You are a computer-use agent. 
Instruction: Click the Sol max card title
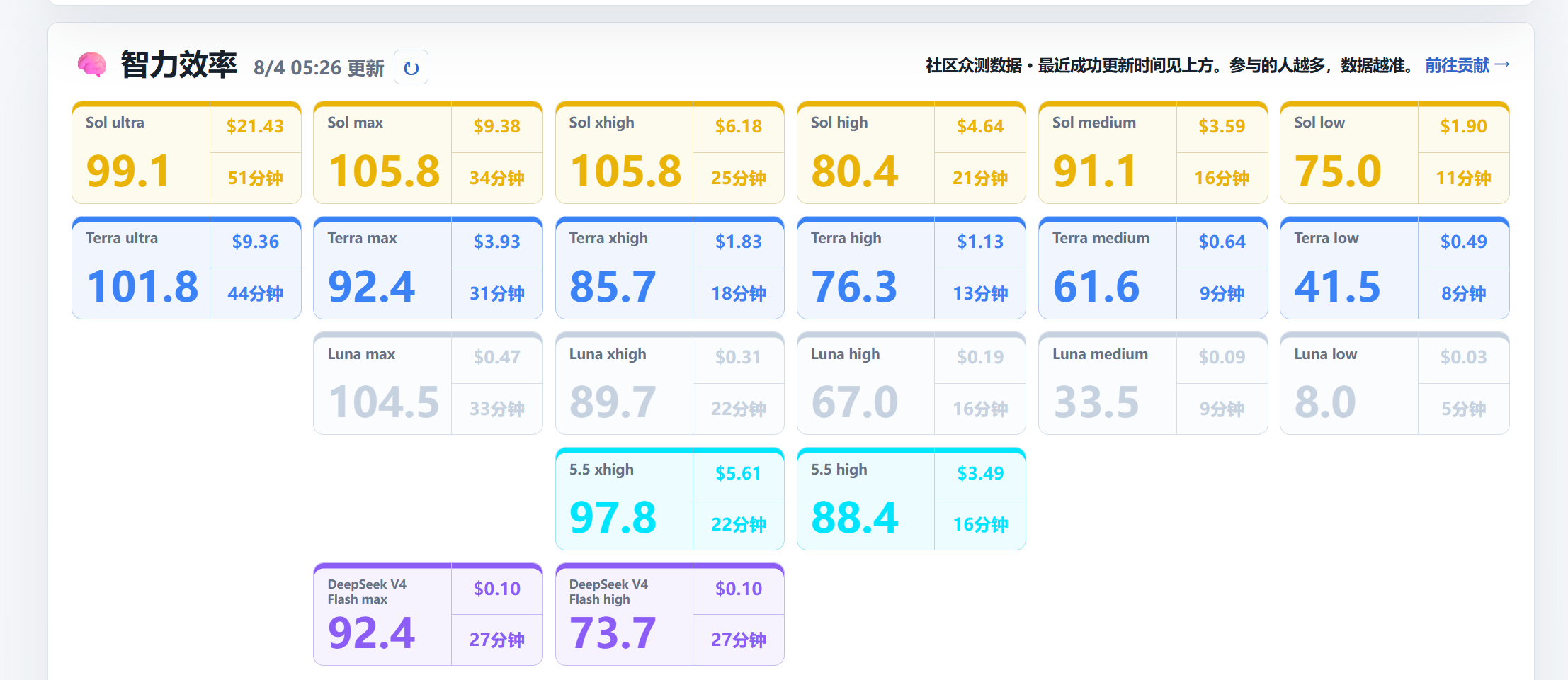pos(356,123)
